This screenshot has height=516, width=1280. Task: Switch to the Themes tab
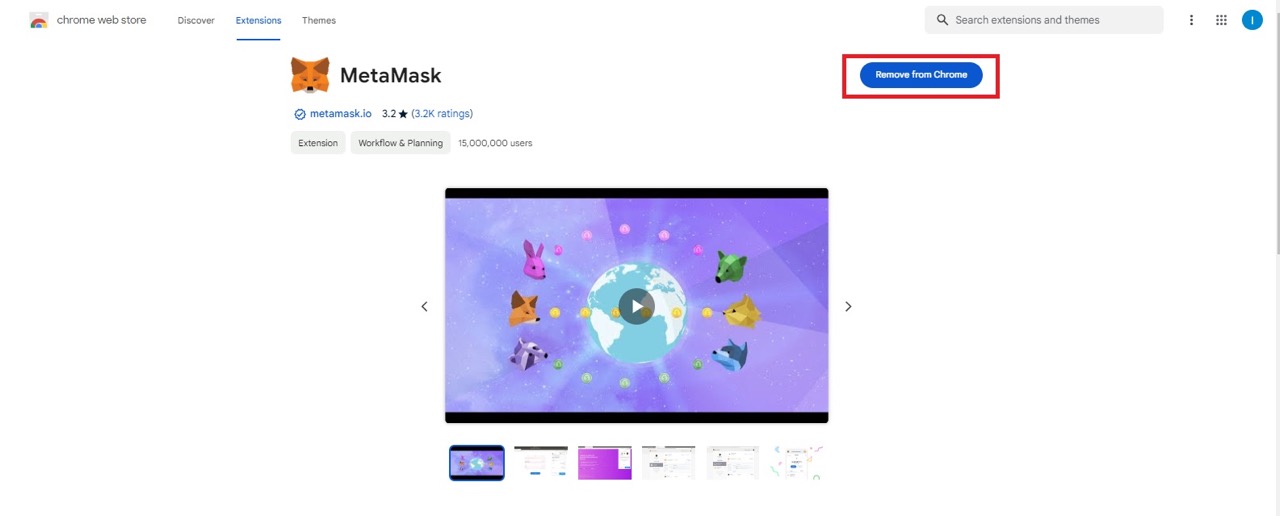[319, 20]
